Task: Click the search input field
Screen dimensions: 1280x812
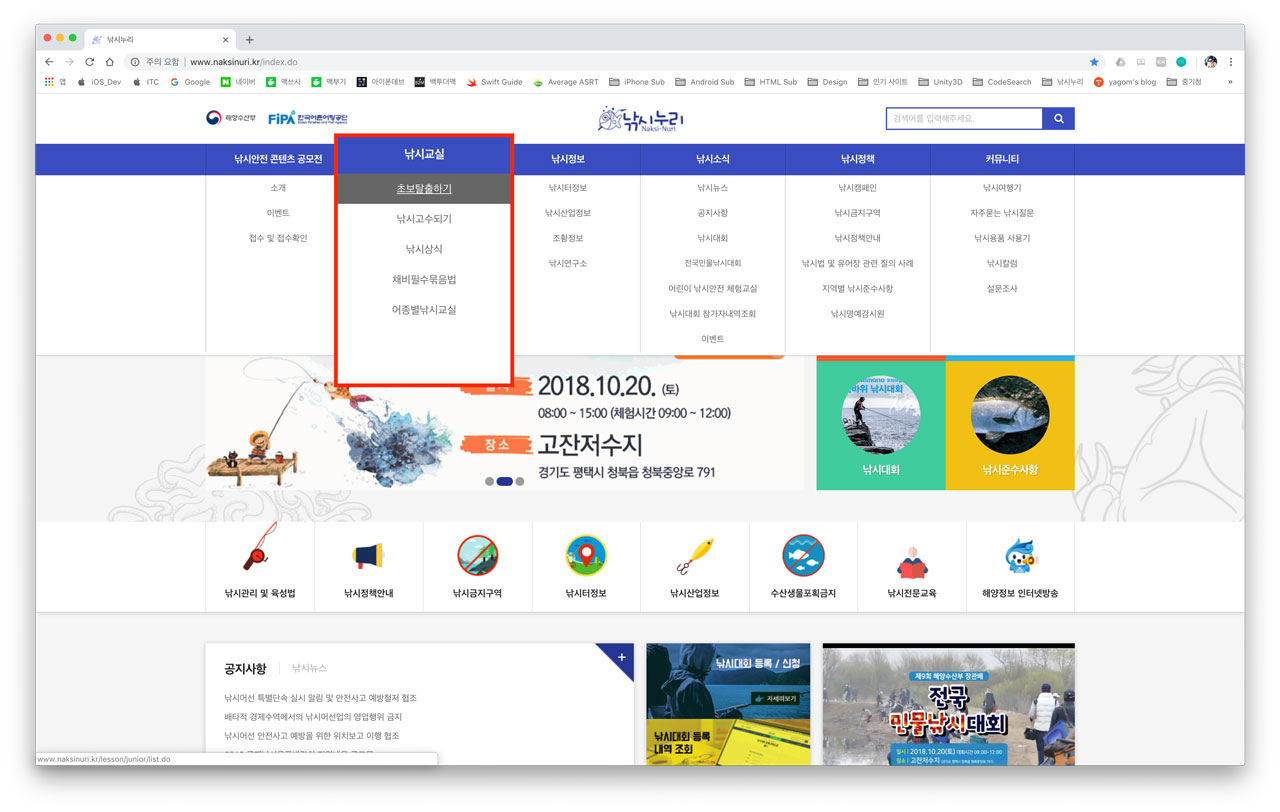Action: (x=960, y=118)
